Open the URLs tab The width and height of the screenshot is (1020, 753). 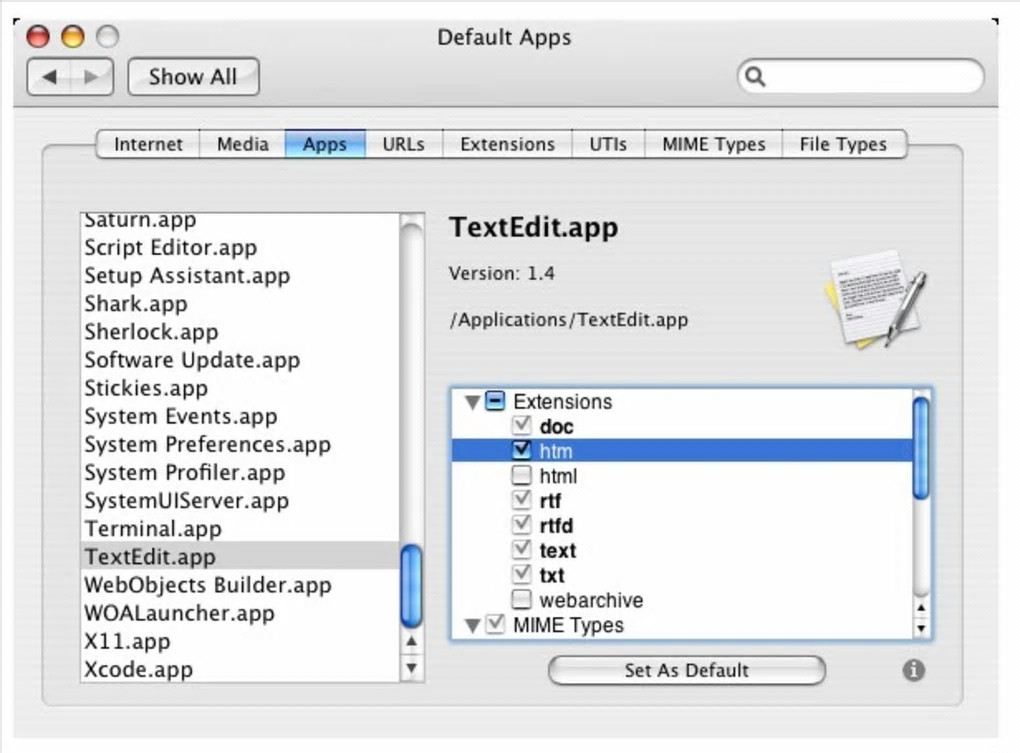403,144
